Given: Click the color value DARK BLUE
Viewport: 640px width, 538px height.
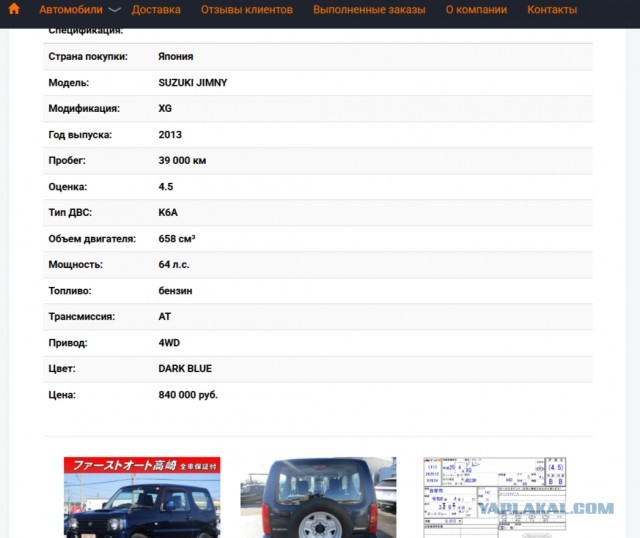Looking at the screenshot, I should click(185, 369).
